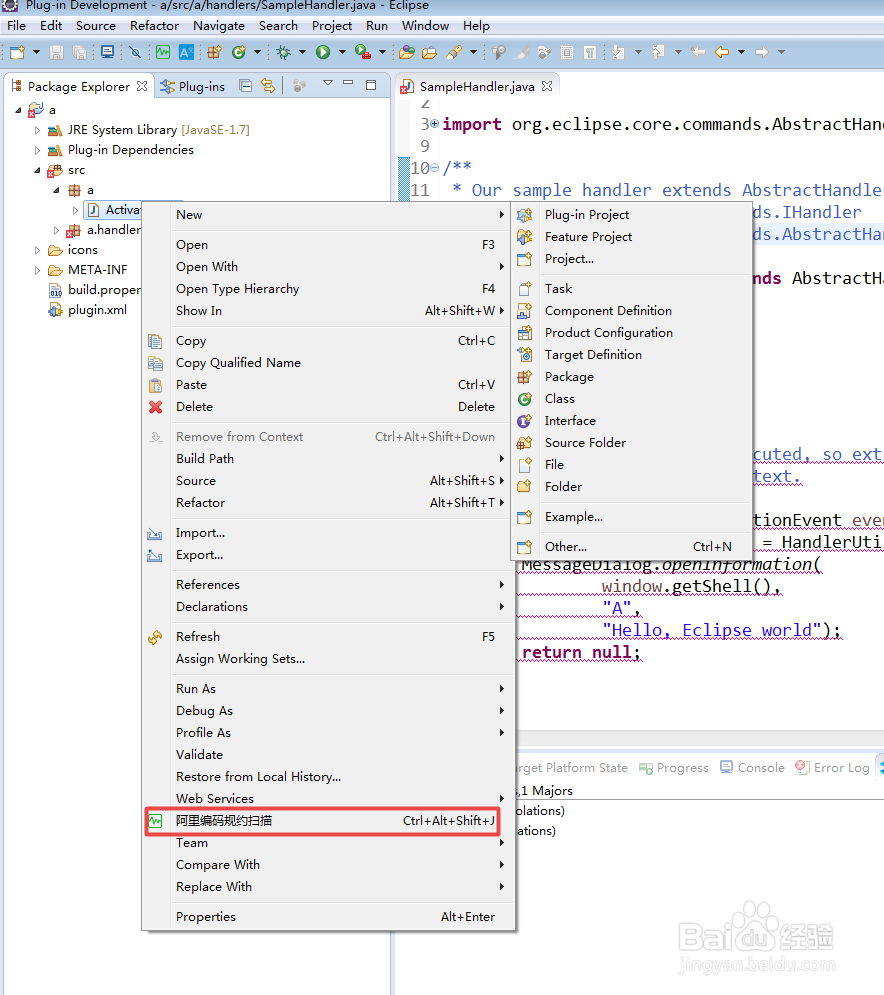The image size is (884, 995).
Task: Click the New wizard toolbar icon
Action: [17, 52]
